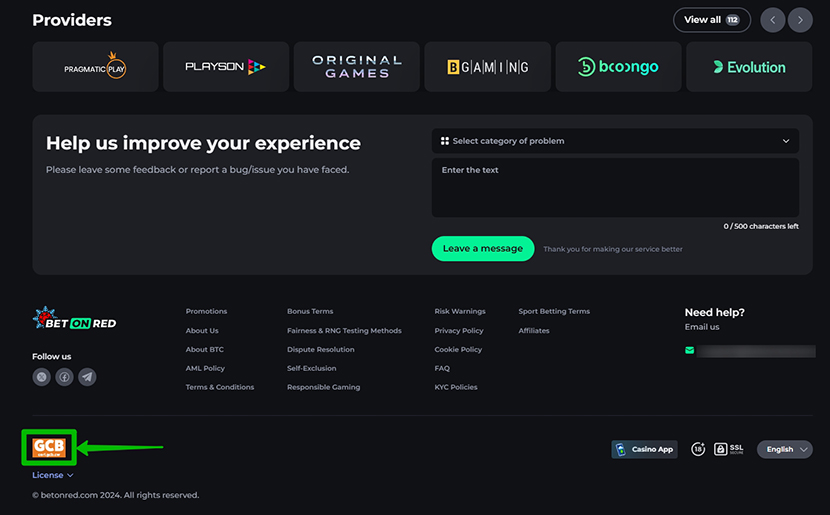Screen dimensions: 830x515
Task: Open the Select category of problem dropdown
Action: click(615, 141)
